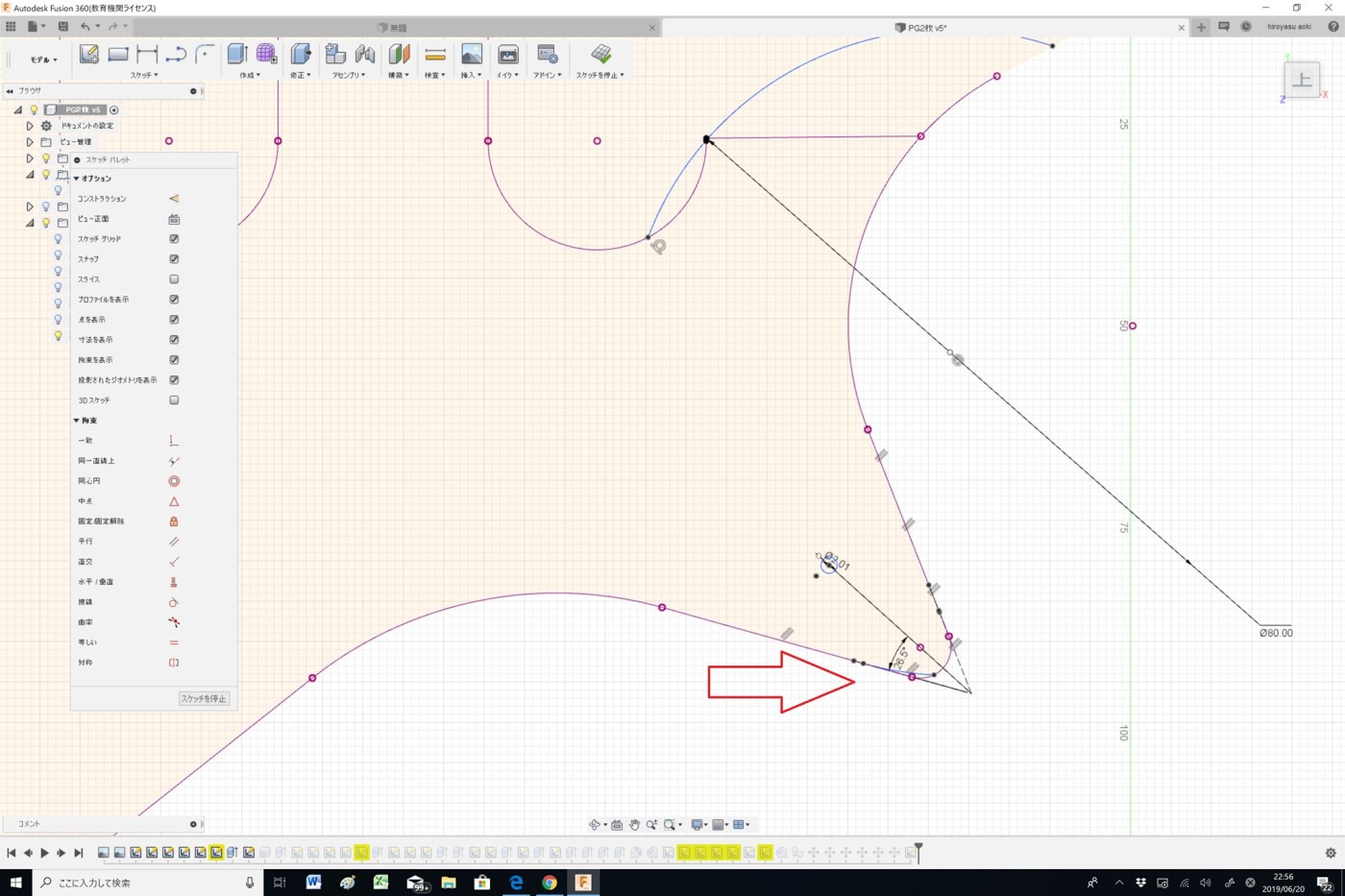1345x896 pixels.
Task: Disable the Sketch Grid (スケッチ グリッド) checkbox
Action: (x=174, y=239)
